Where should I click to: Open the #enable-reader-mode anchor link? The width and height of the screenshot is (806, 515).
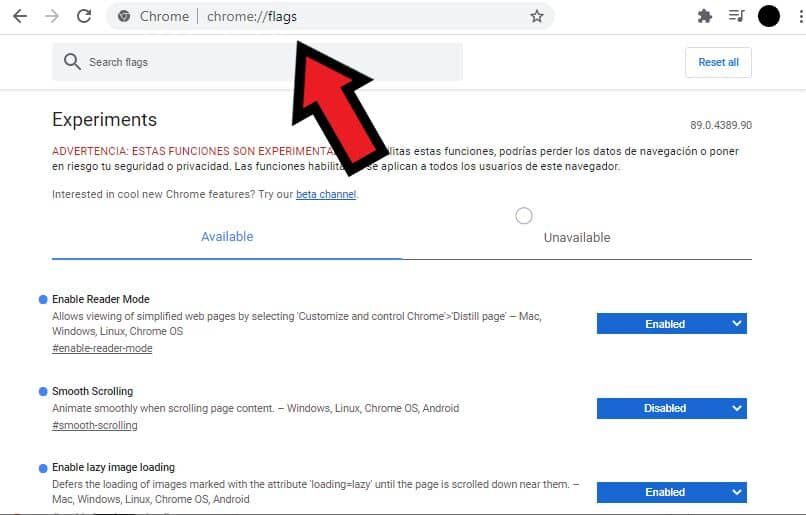(x=102, y=348)
